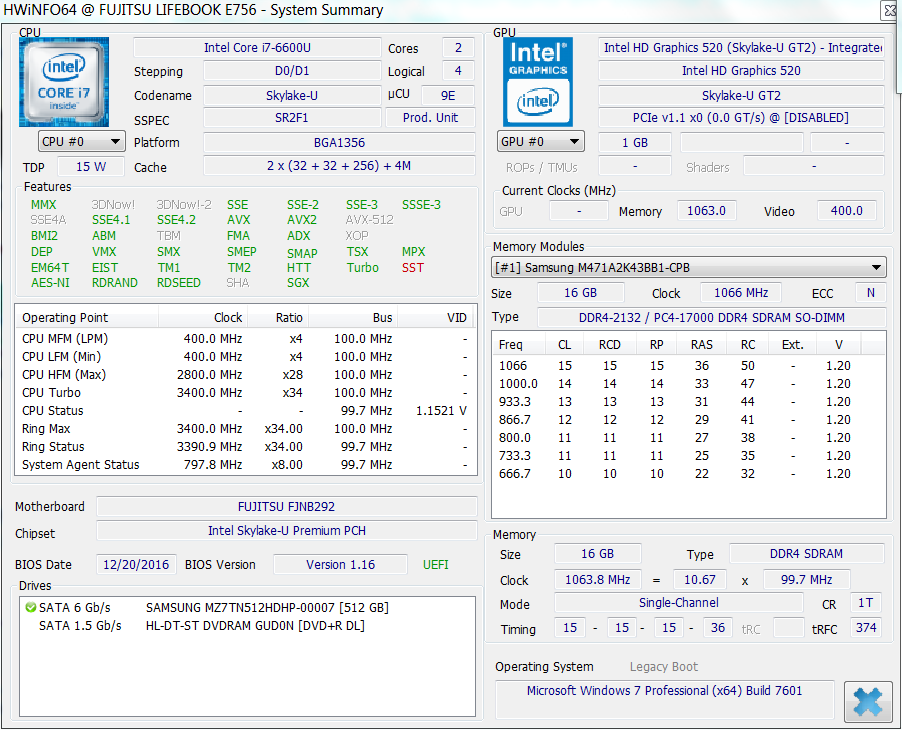Click the Operating Point column header
Screen dimensions: 902x730
[x=87, y=318]
